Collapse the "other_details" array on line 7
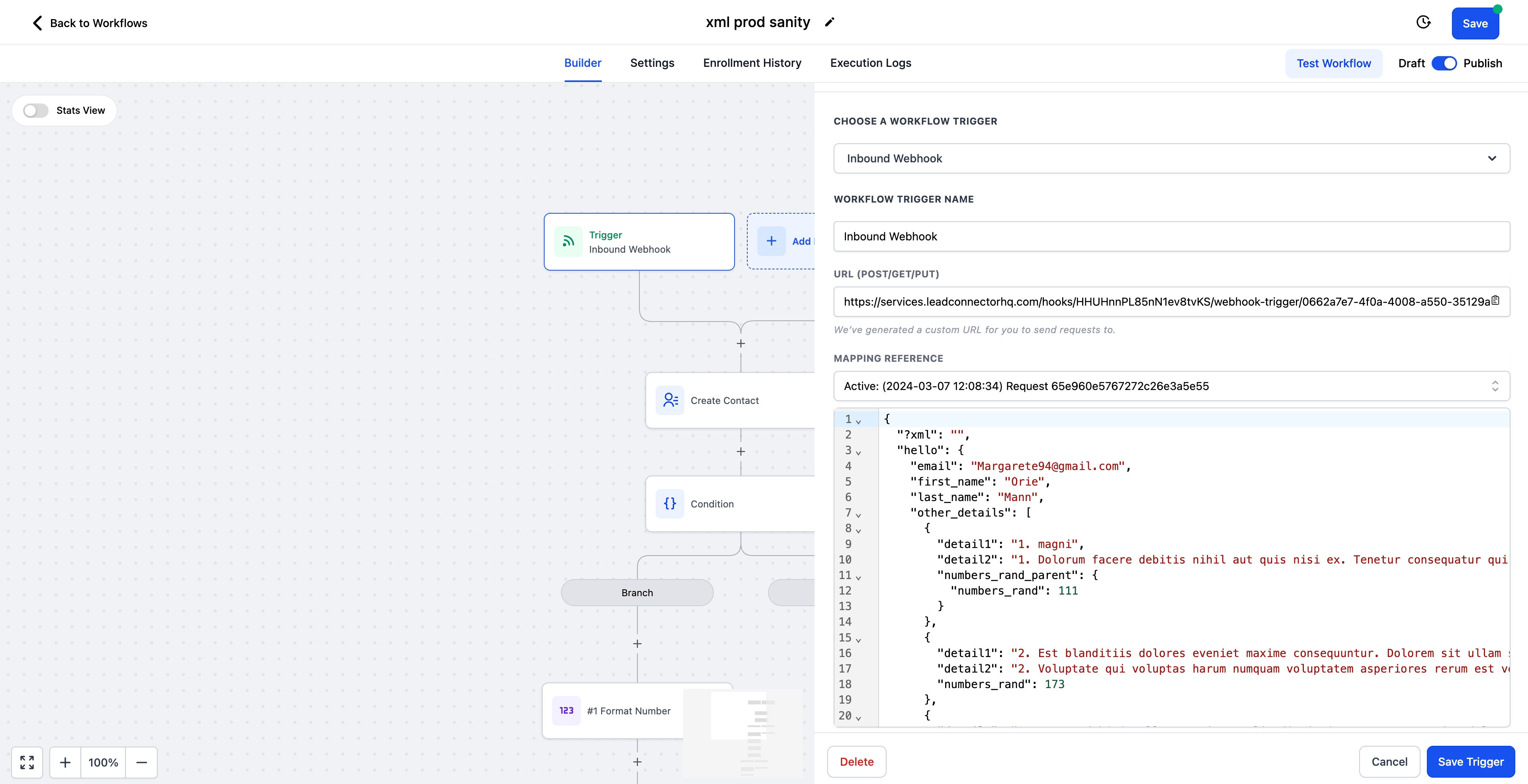Viewport: 1528px width, 784px height. pos(858,514)
